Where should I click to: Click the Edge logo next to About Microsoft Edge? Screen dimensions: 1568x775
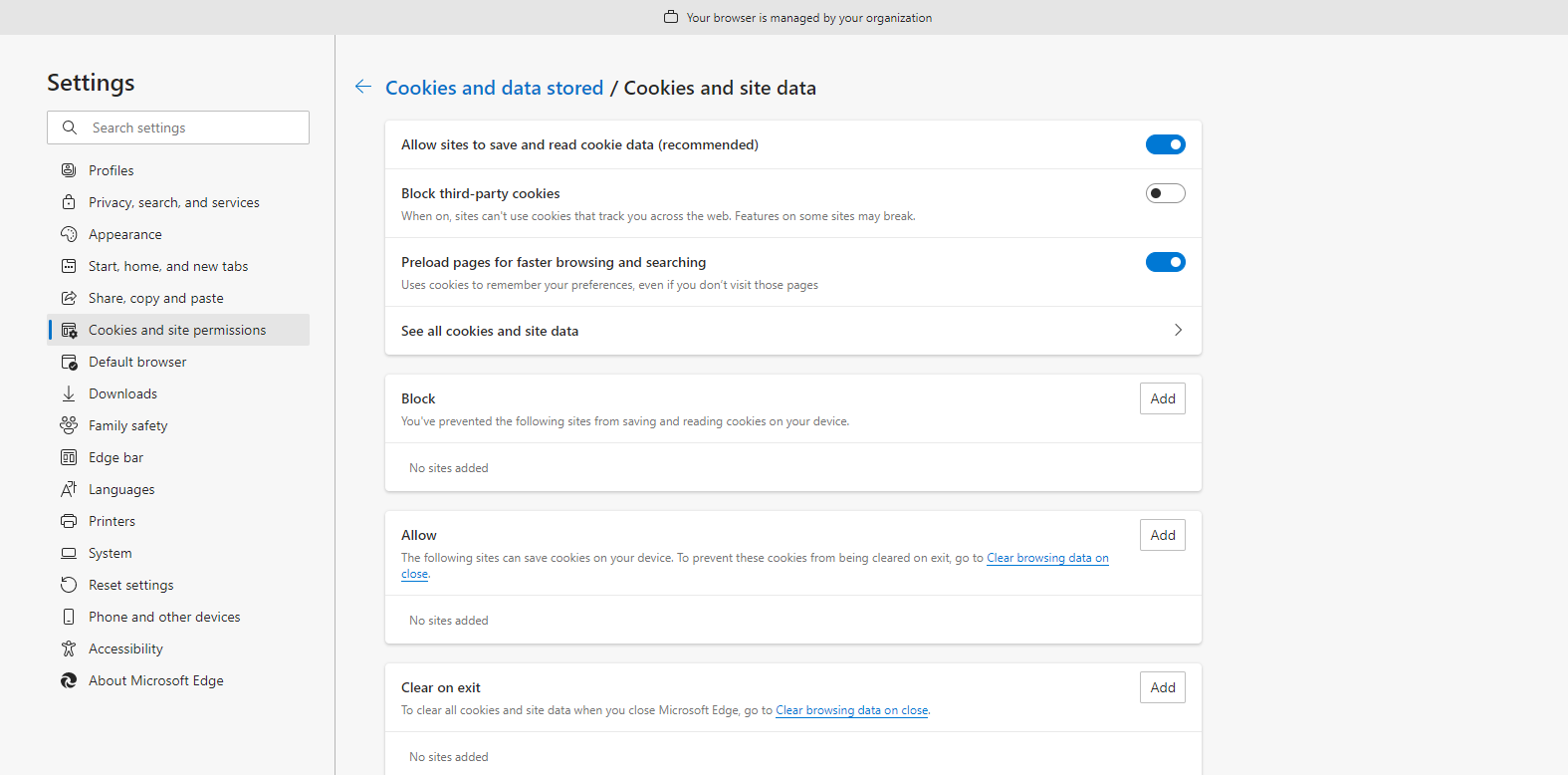click(69, 680)
